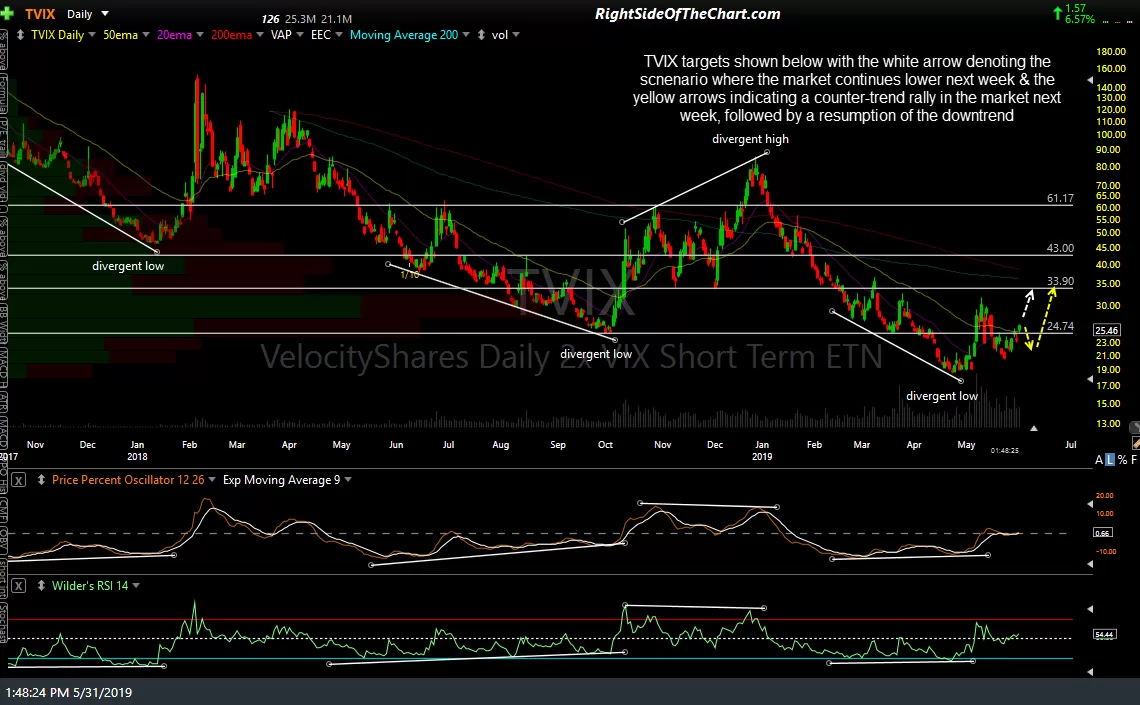Click the 25.46 current price tag
1140x705 pixels.
pos(1107,331)
